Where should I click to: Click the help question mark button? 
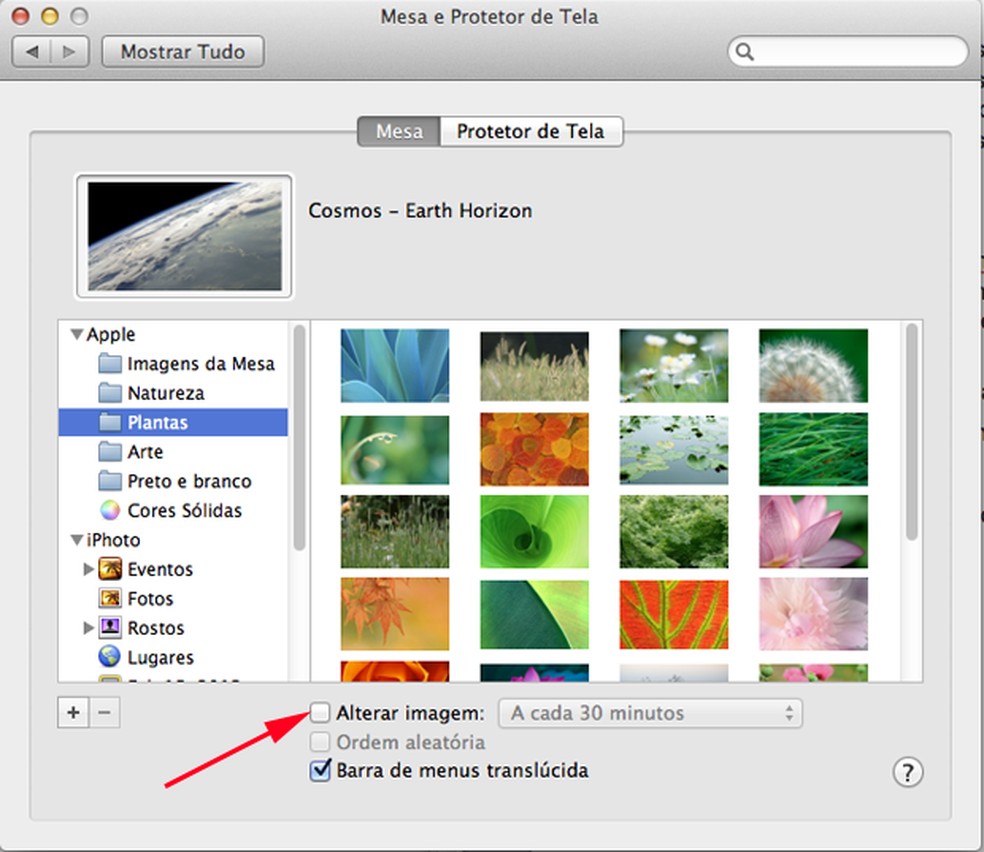907,772
